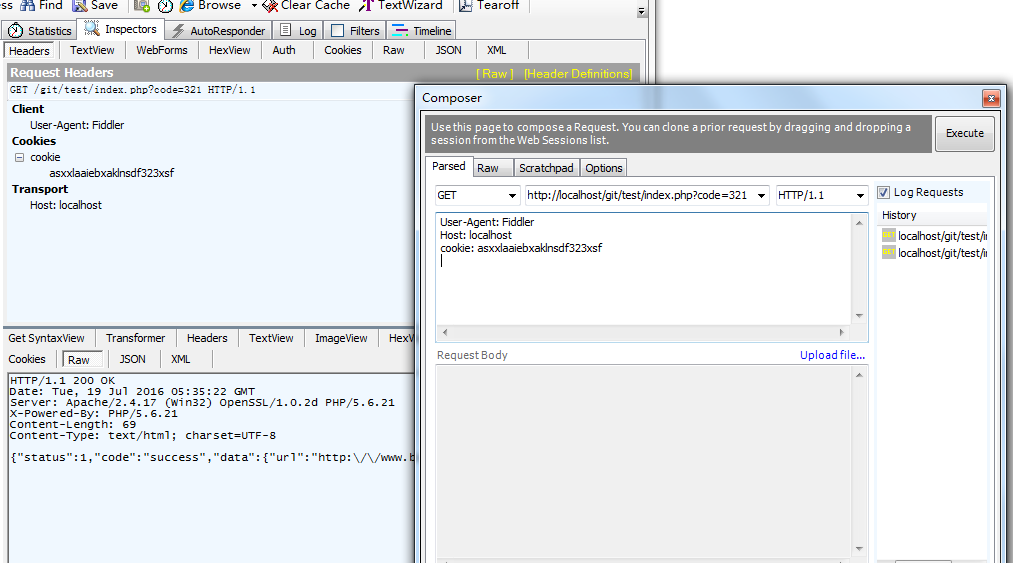
Task: Open the Auth inspector tab
Action: [284, 50]
